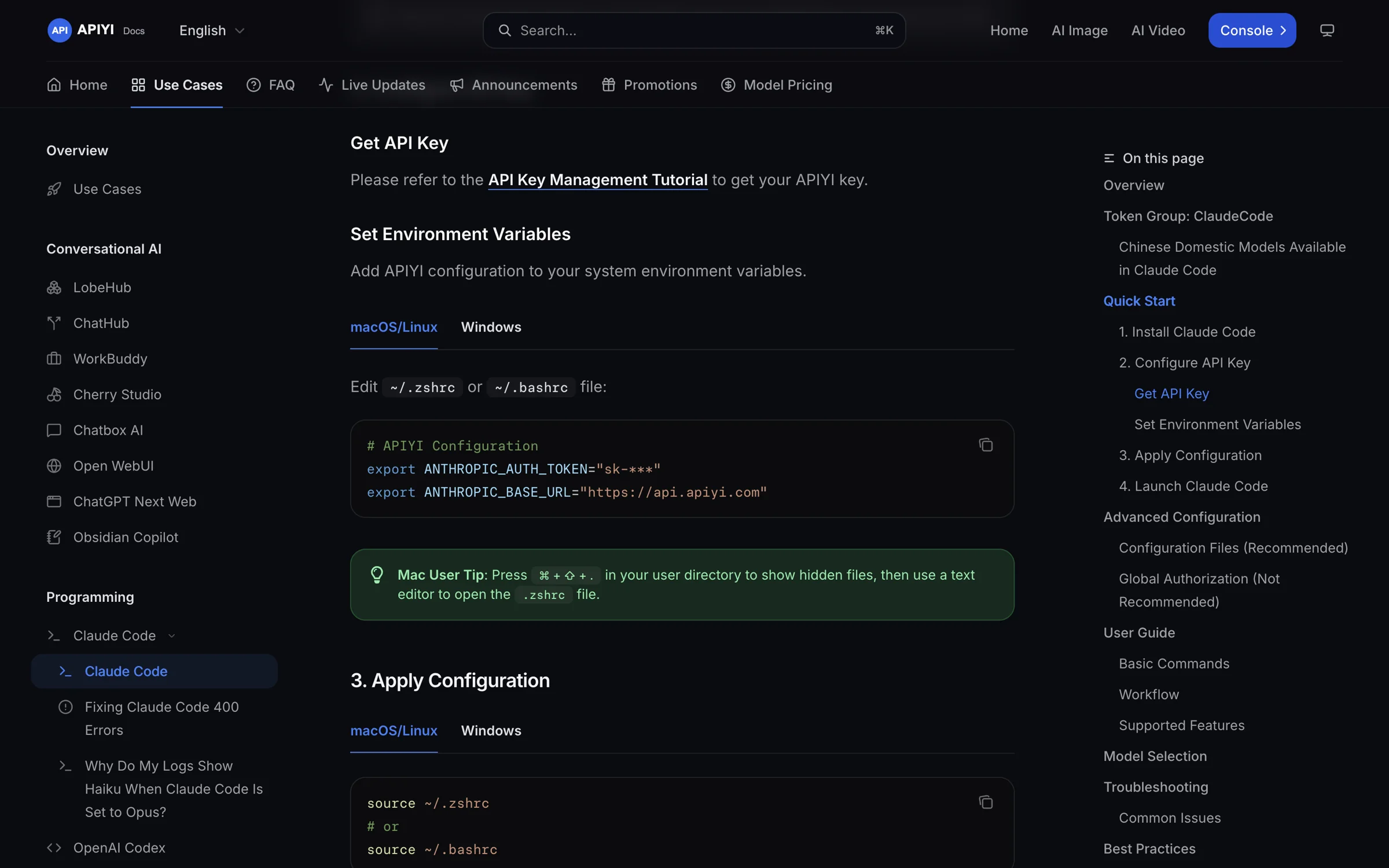Open the Promotions tab
Screen dimensions: 1389x868
coord(649,85)
